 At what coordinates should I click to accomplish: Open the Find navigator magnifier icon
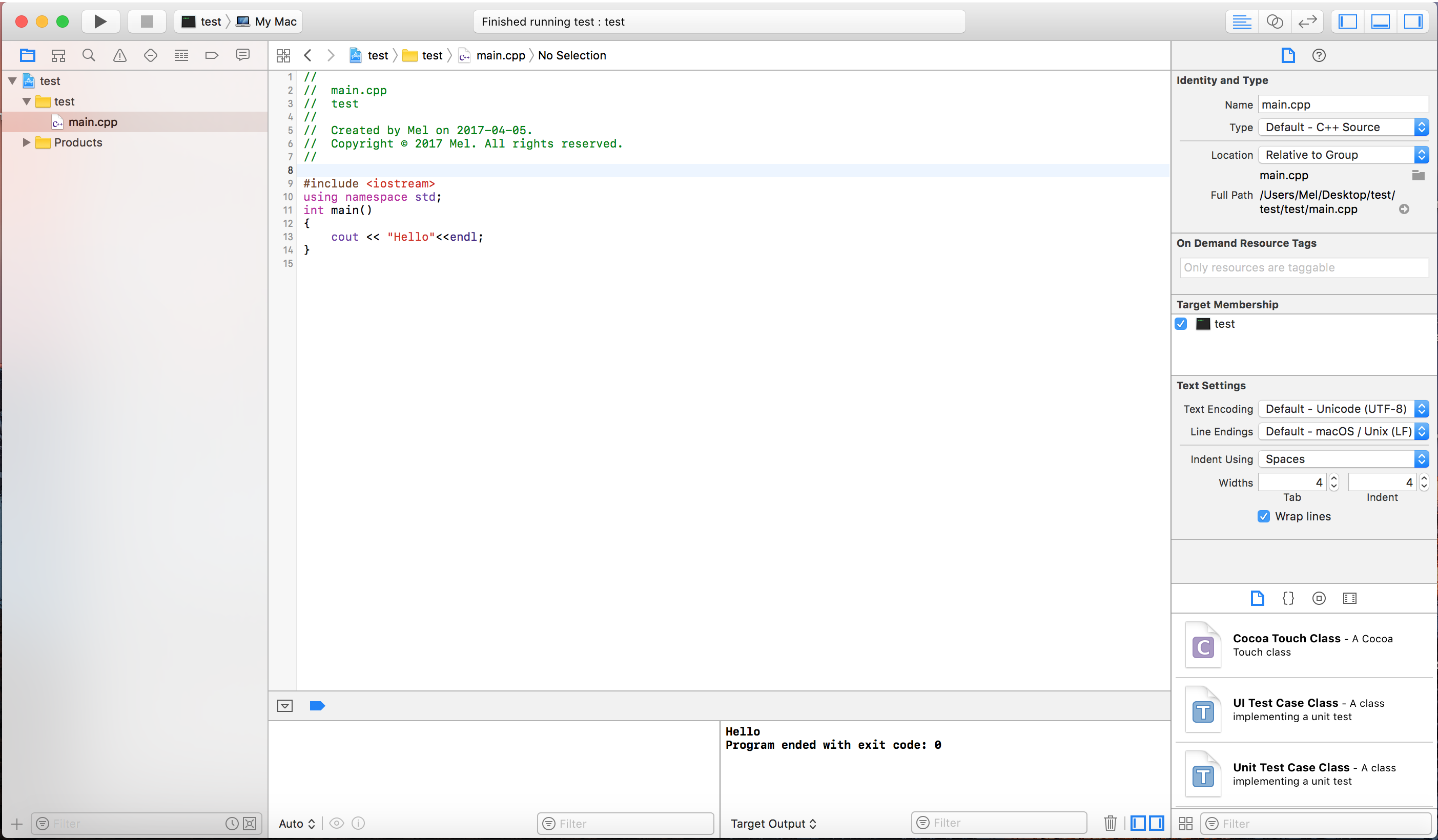pos(89,55)
